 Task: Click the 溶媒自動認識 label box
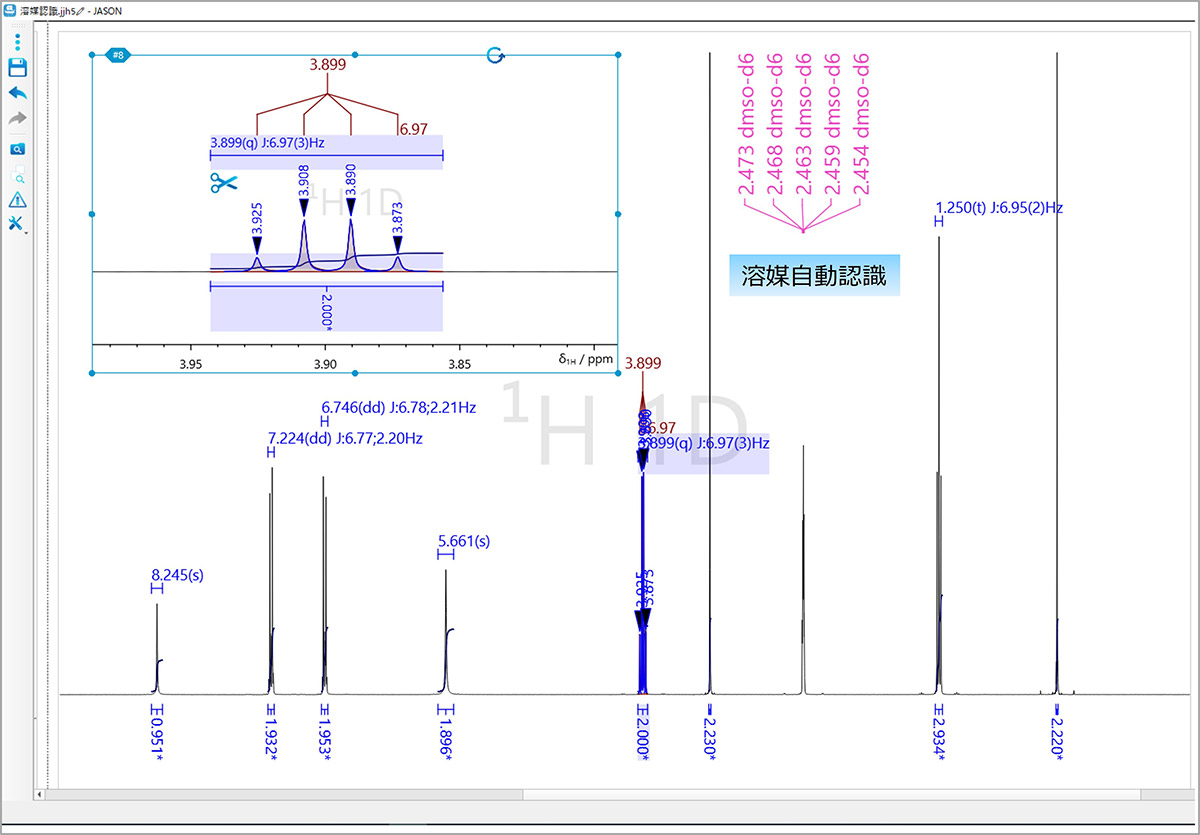814,276
